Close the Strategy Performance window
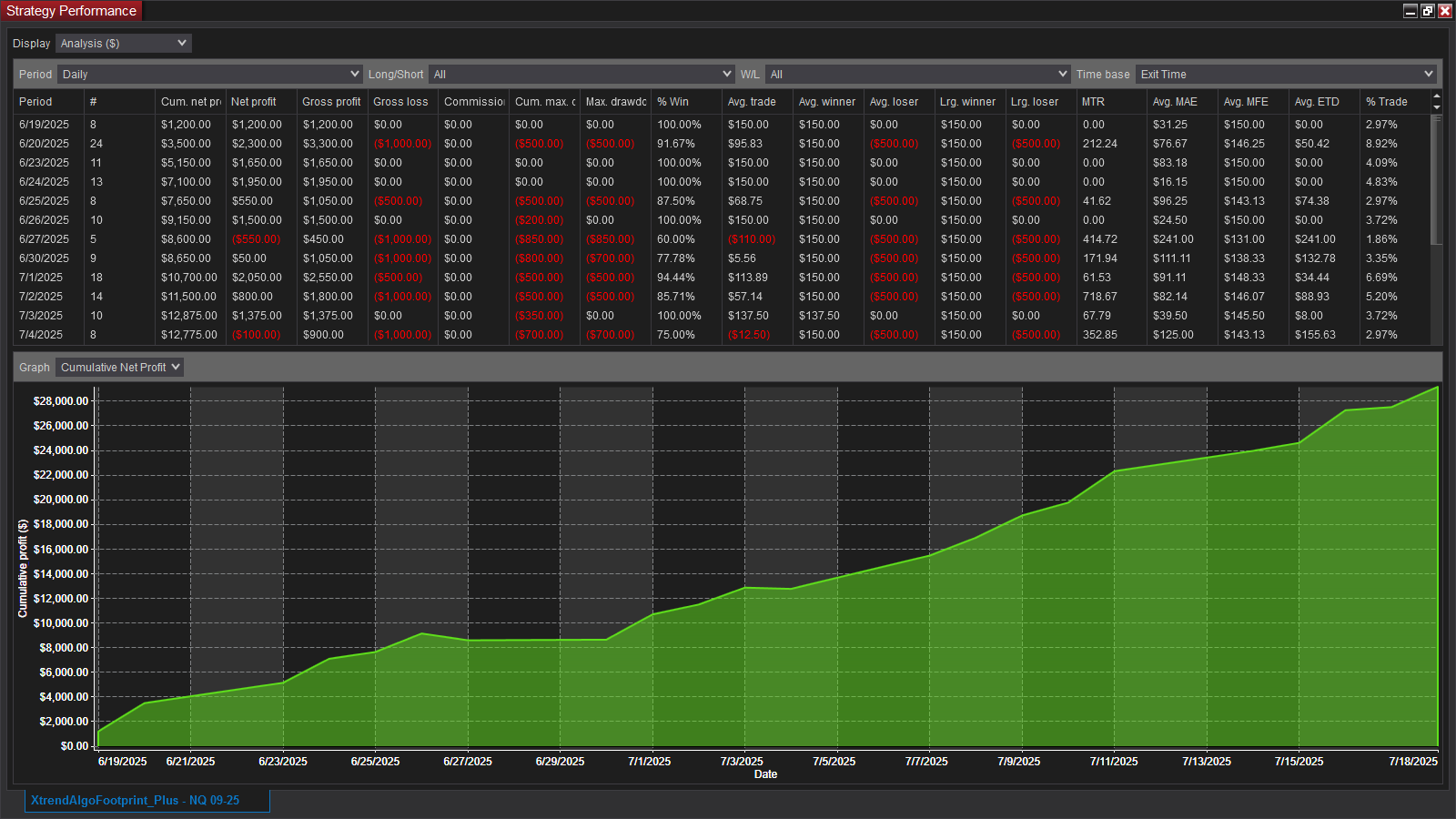 pyautogui.click(x=1445, y=11)
